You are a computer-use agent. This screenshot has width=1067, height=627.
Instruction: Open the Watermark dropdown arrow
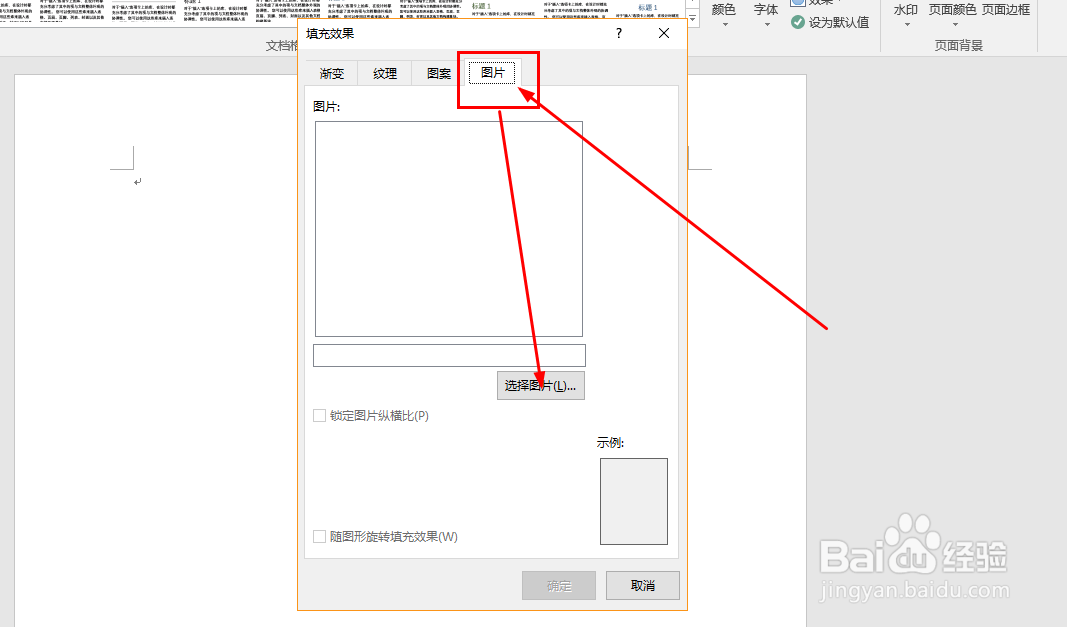905,25
